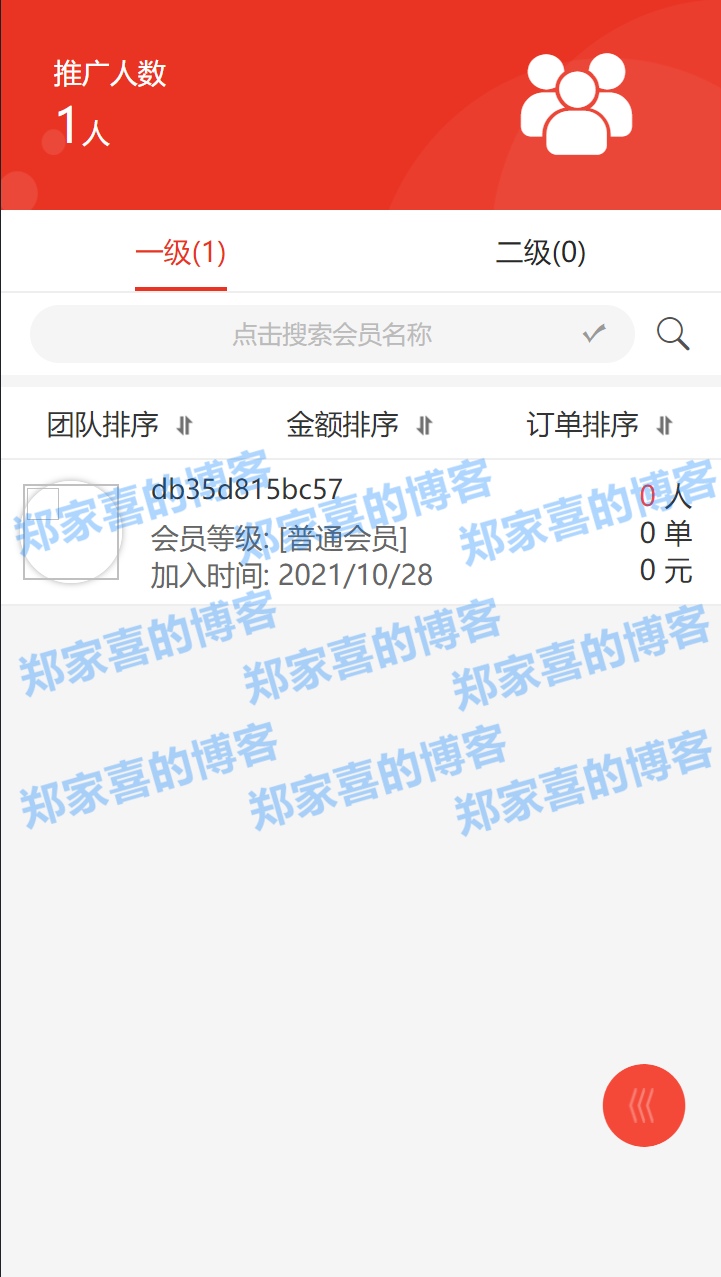Select the 会员等级: [普通会员] text
This screenshot has height=1277, width=721.
pos(279,540)
